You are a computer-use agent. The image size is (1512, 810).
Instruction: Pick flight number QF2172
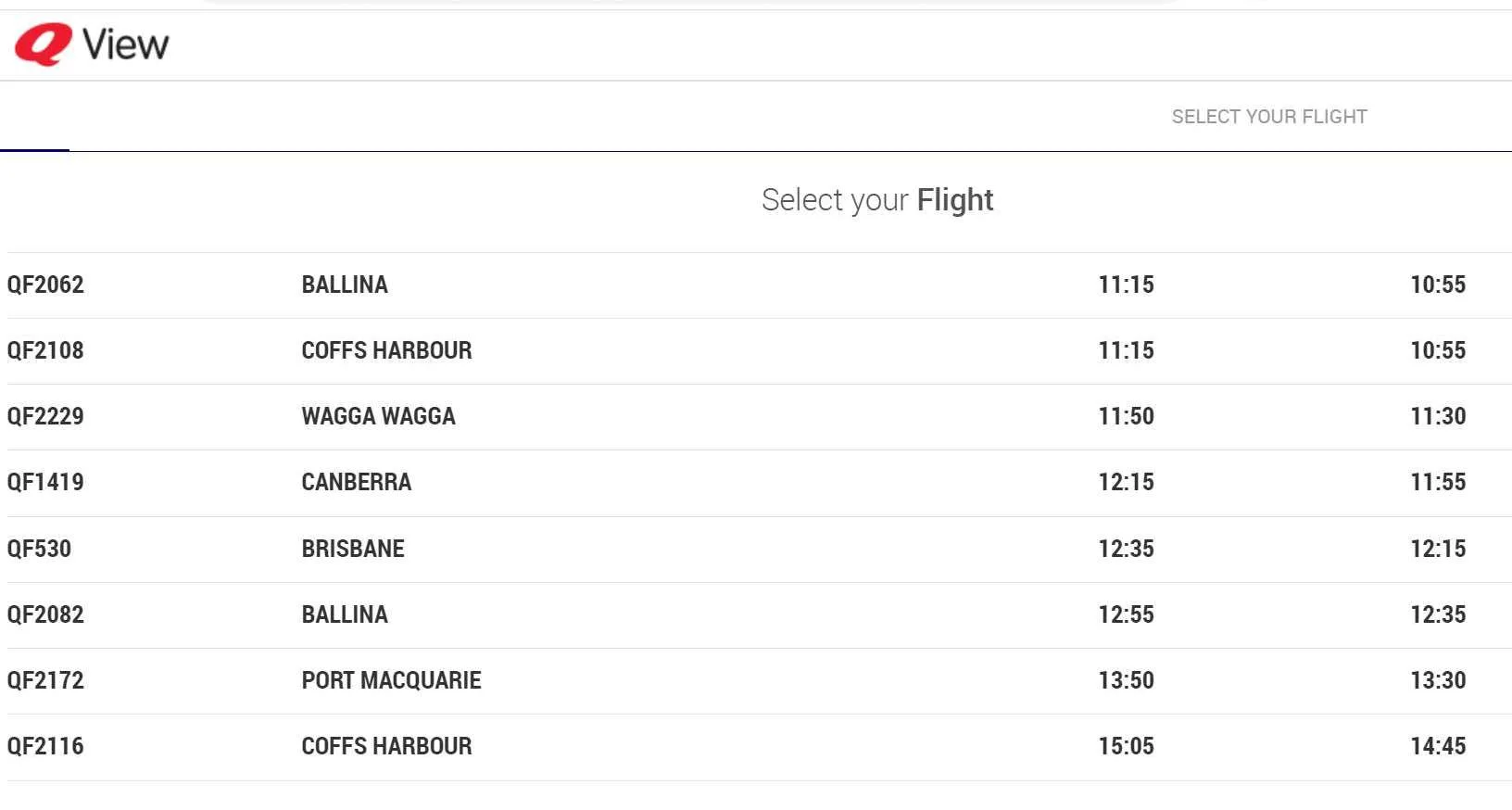click(45, 680)
